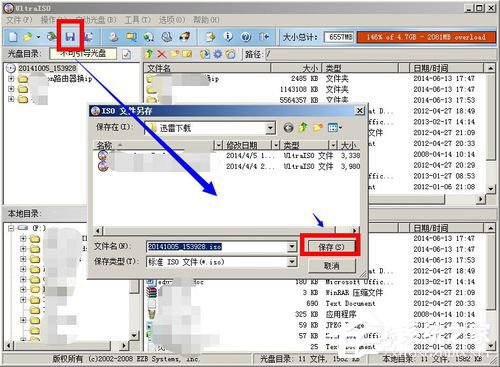Click the 取消 button

(x=332, y=266)
